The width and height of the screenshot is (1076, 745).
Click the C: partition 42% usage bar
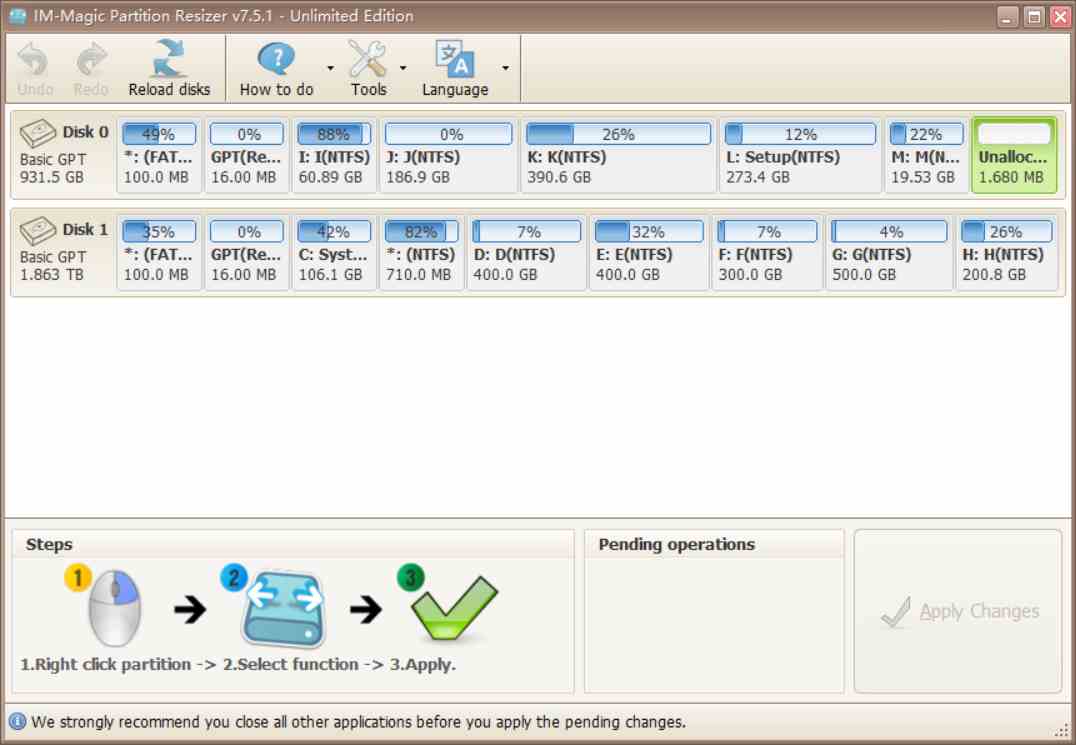coord(334,231)
